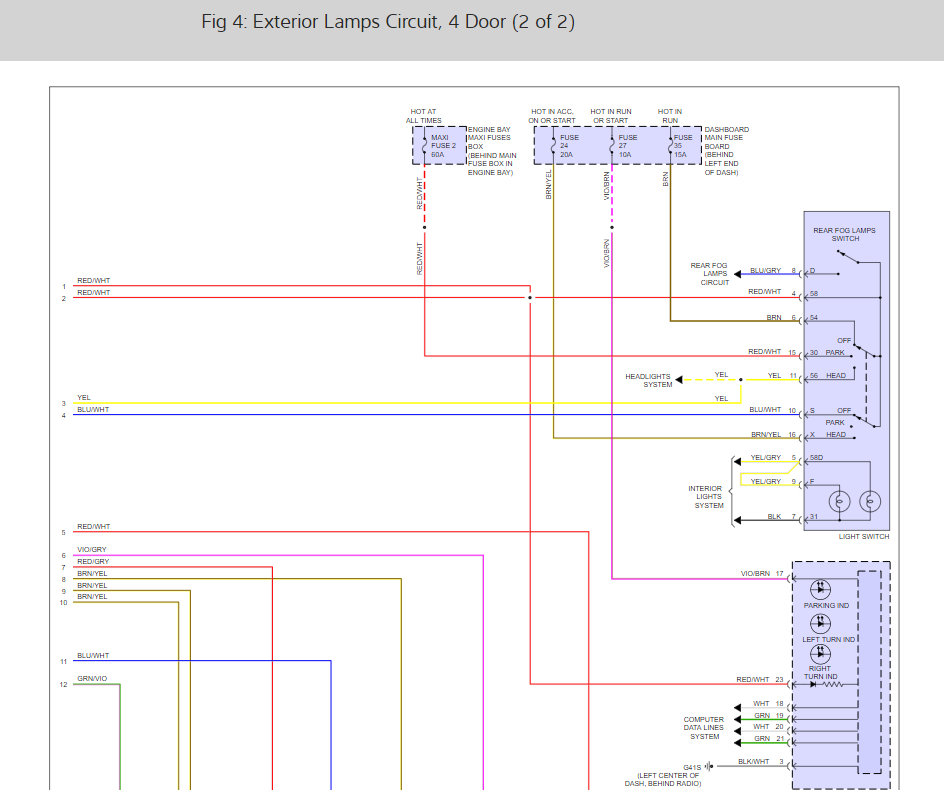Click the 'YEL/GRY' wire label at pin 9
The image size is (944, 812).
pos(766,482)
